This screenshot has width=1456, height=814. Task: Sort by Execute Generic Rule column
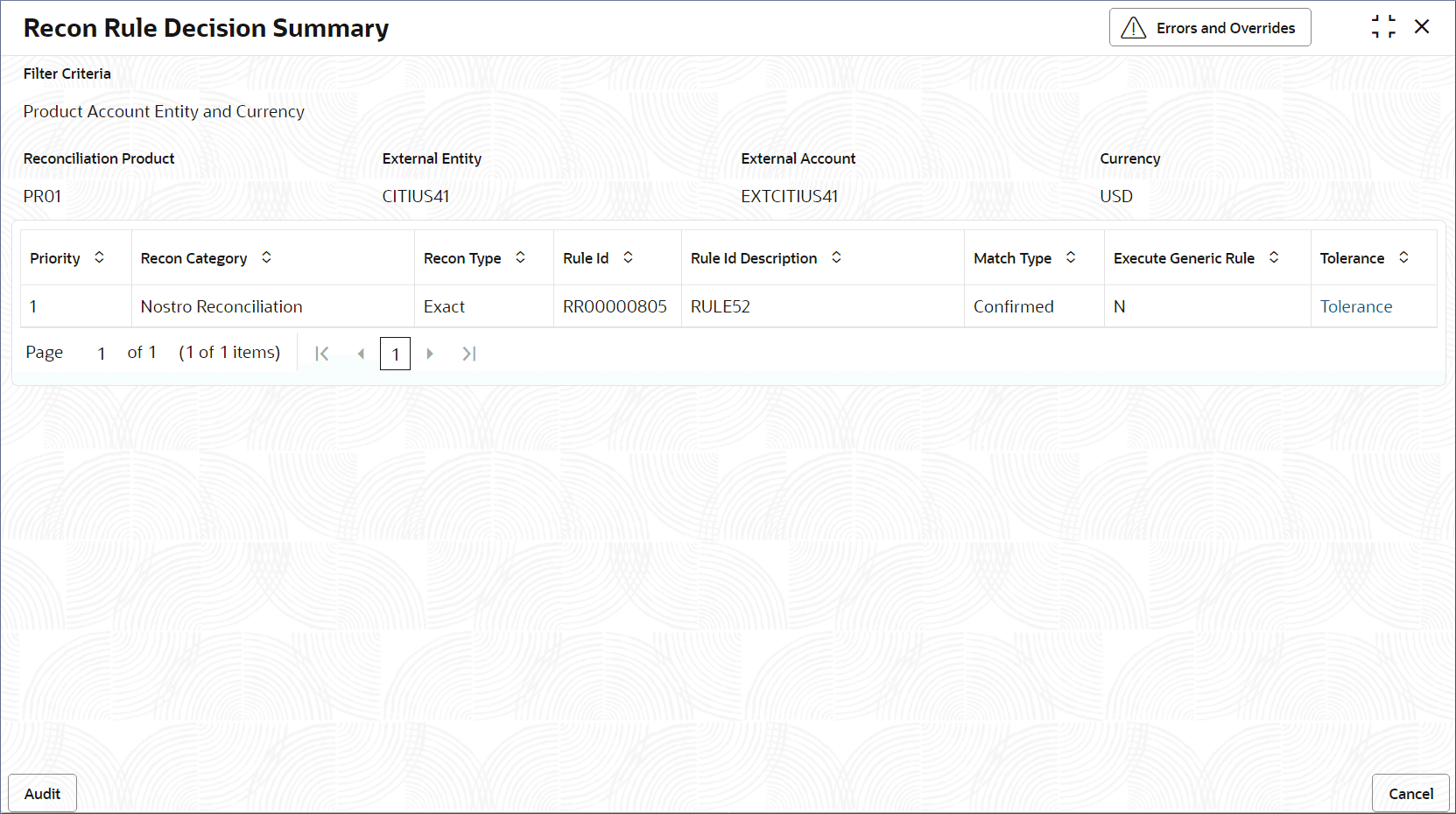pos(1274,257)
